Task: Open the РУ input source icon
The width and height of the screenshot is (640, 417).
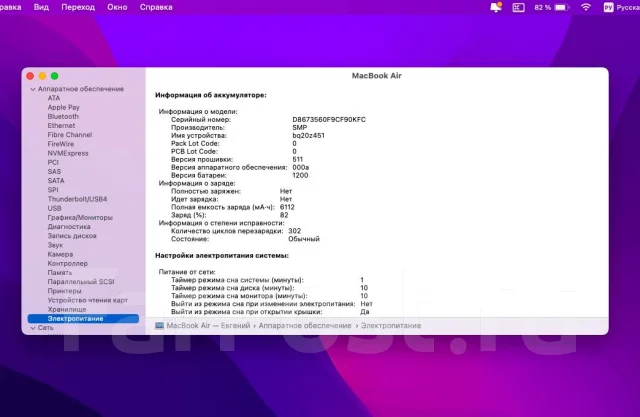Action: [608, 7]
